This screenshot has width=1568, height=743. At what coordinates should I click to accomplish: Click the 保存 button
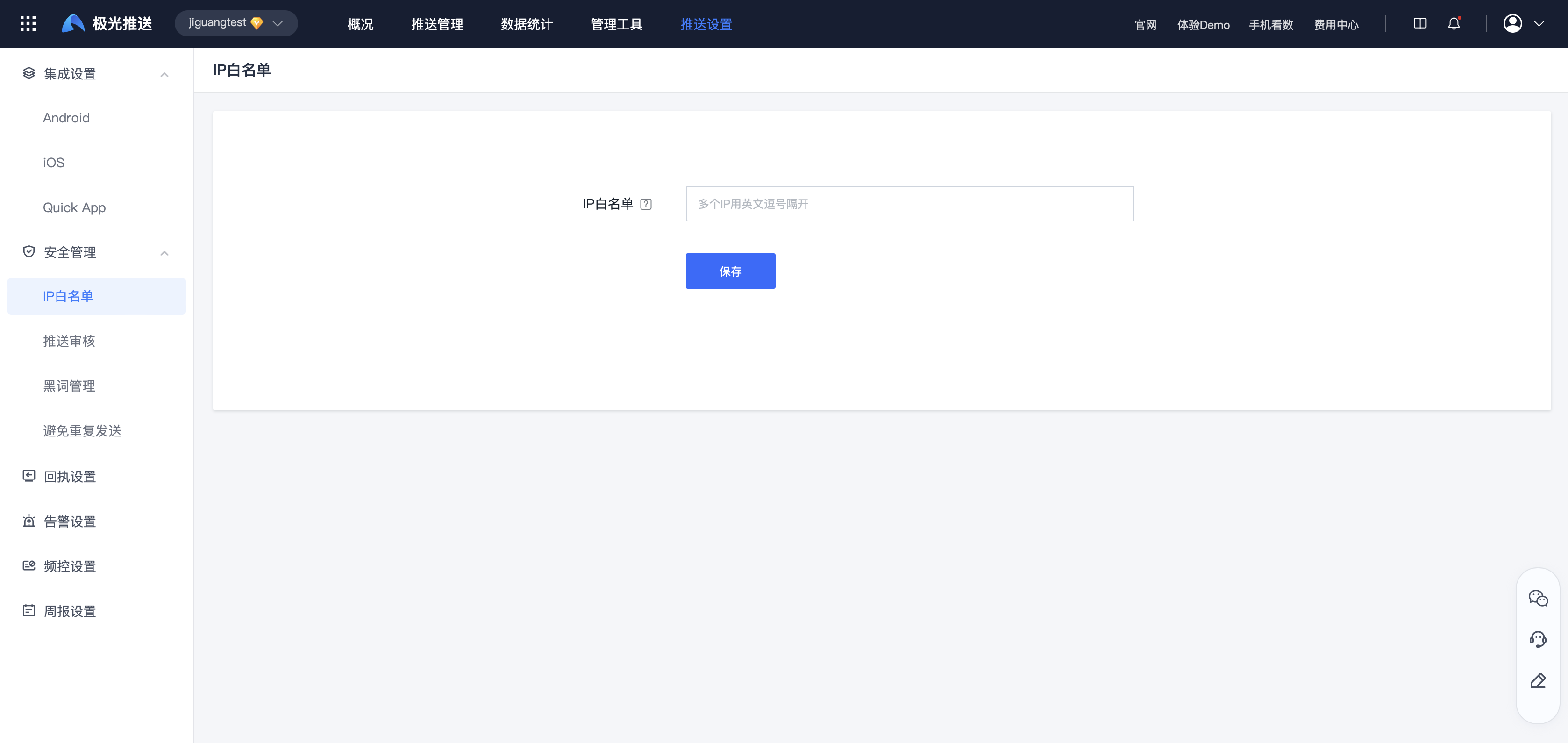(x=730, y=271)
